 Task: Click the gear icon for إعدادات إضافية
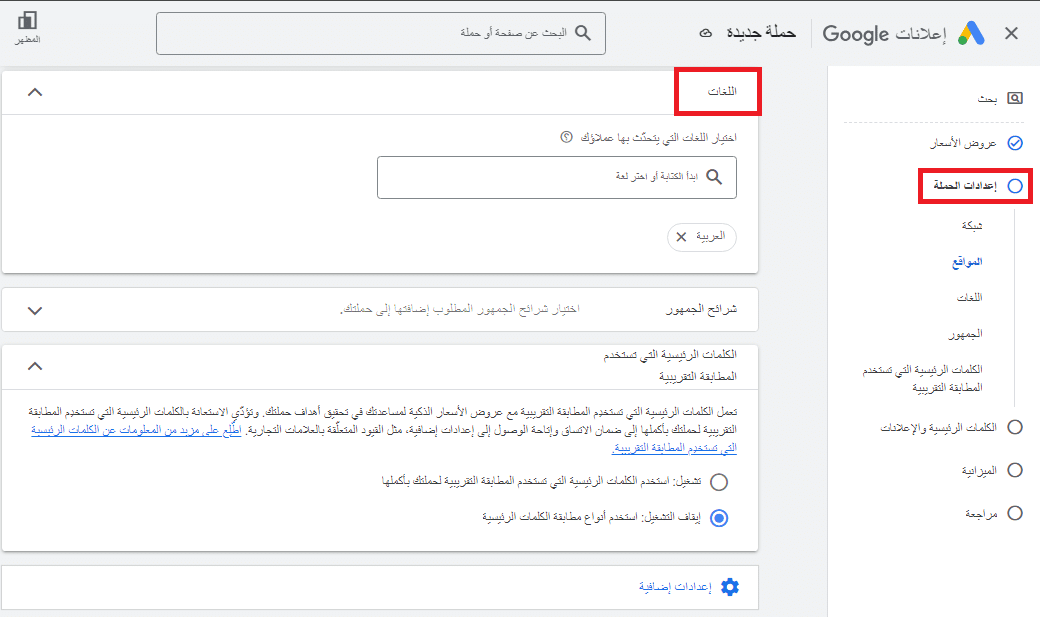(730, 586)
